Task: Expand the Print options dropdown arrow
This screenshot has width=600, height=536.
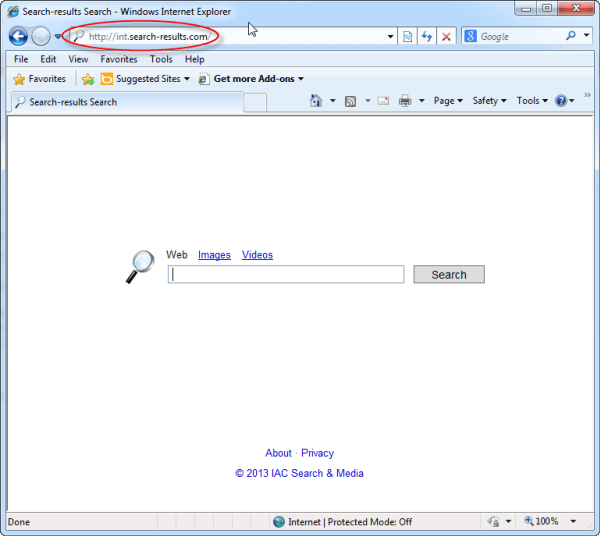Action: point(422,101)
